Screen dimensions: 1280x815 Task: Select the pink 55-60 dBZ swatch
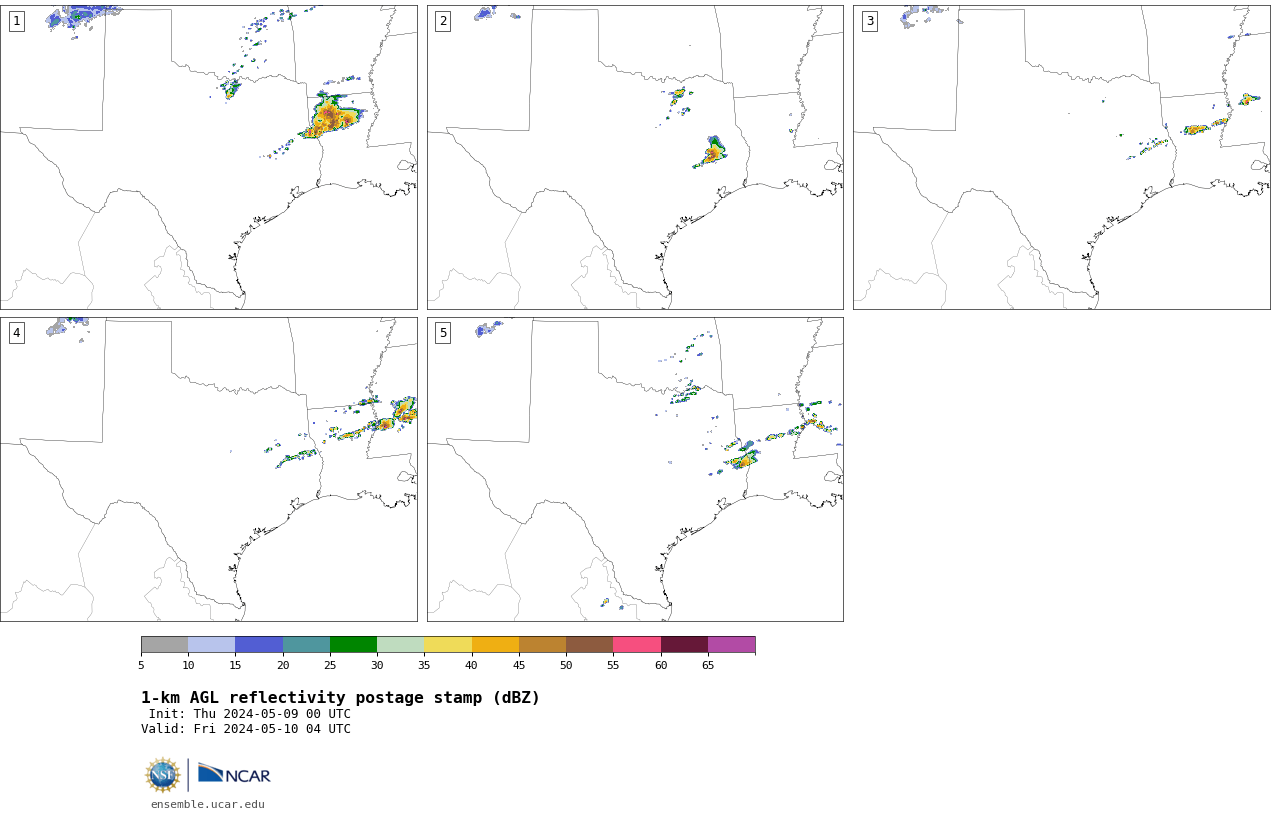pos(637,645)
